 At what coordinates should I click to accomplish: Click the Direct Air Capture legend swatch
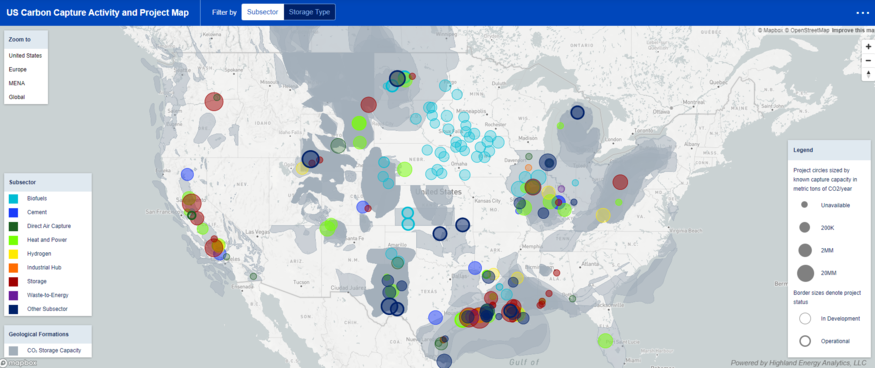pyautogui.click(x=13, y=226)
